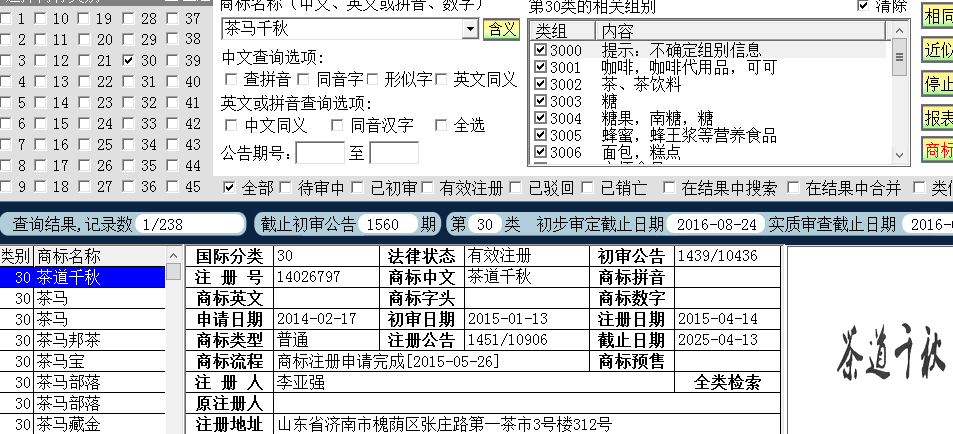Screen dimensions: 953x434
Task: Enable the 同音字 option
Action: click(304, 79)
